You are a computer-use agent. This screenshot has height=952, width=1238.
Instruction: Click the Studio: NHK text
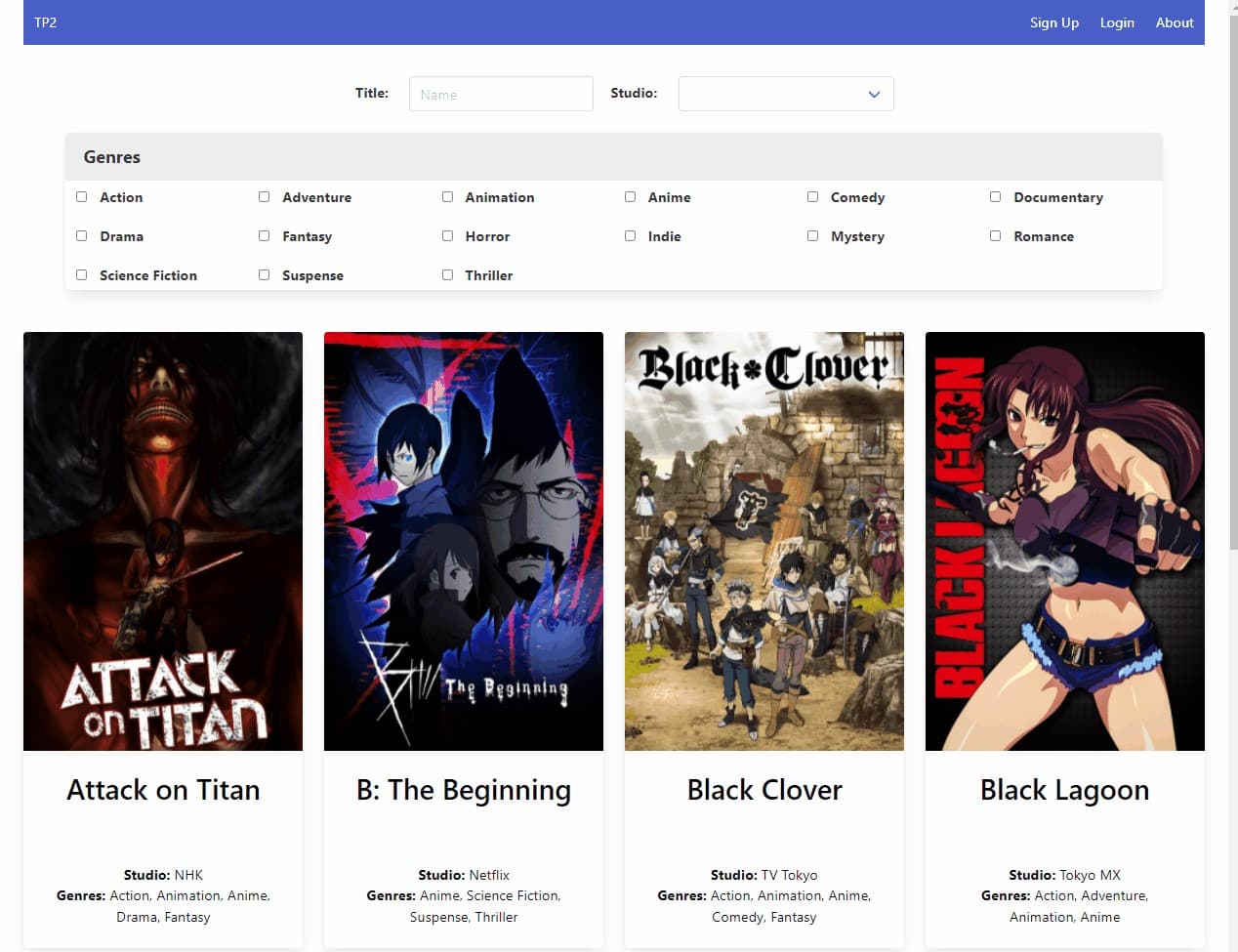point(163,875)
